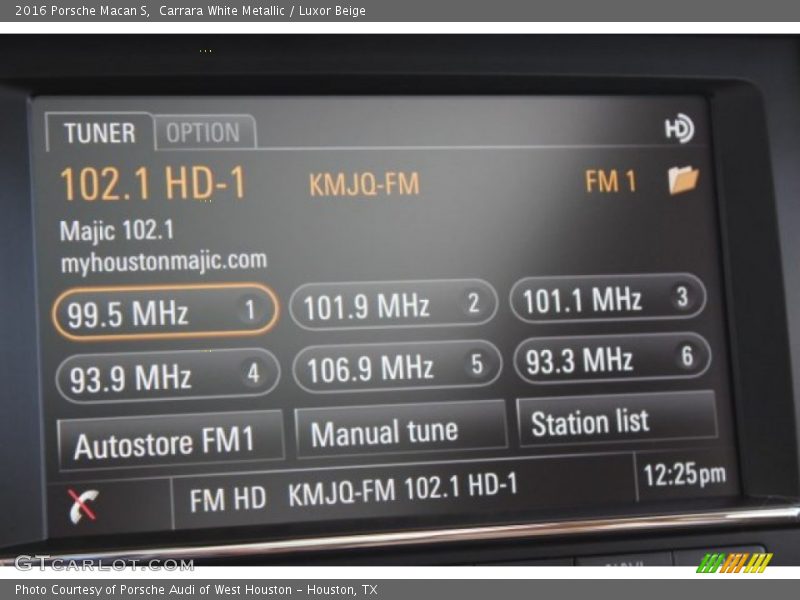Tap the FM 1 band label

point(611,181)
